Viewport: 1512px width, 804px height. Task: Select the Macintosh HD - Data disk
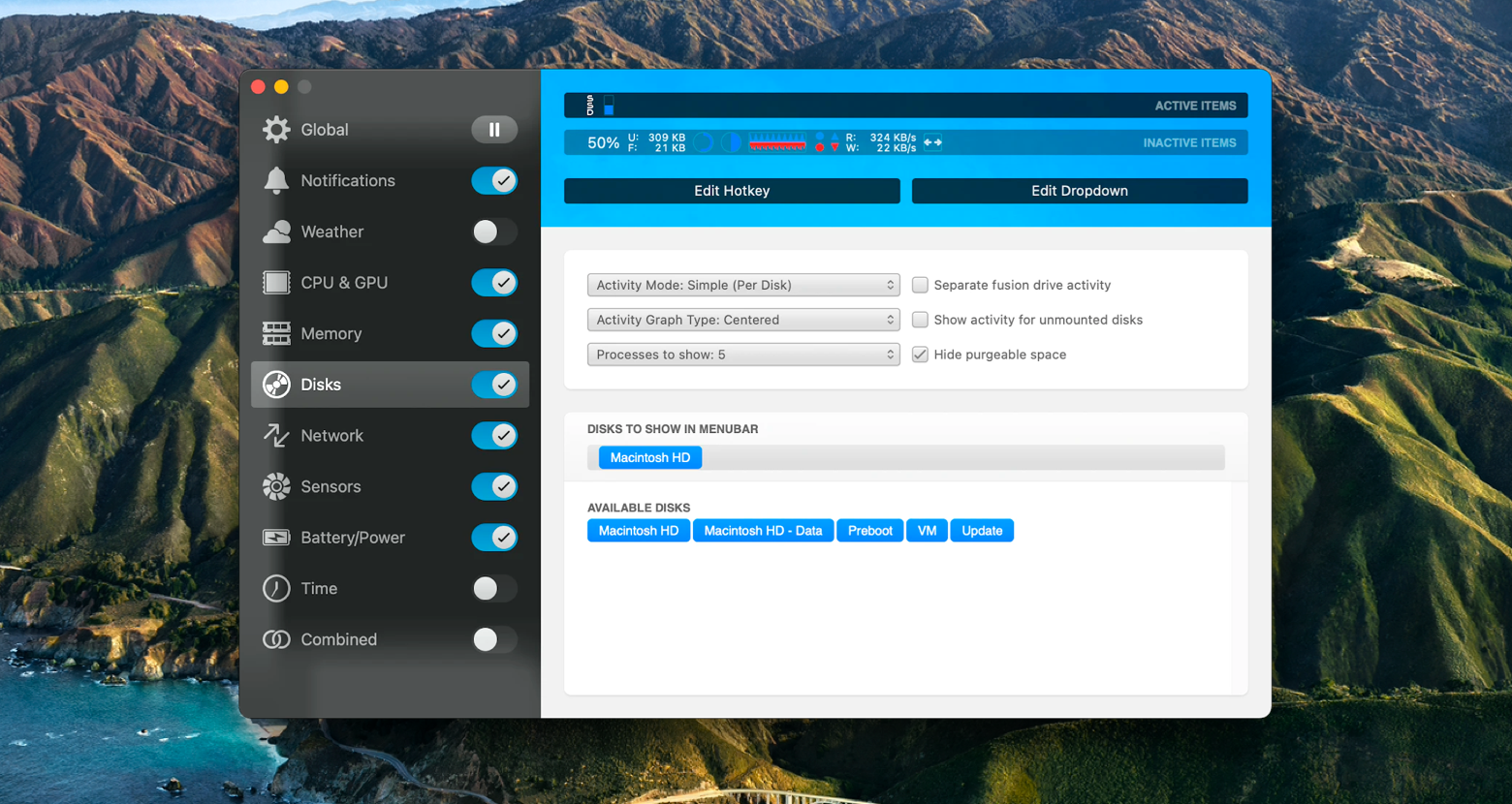point(763,531)
